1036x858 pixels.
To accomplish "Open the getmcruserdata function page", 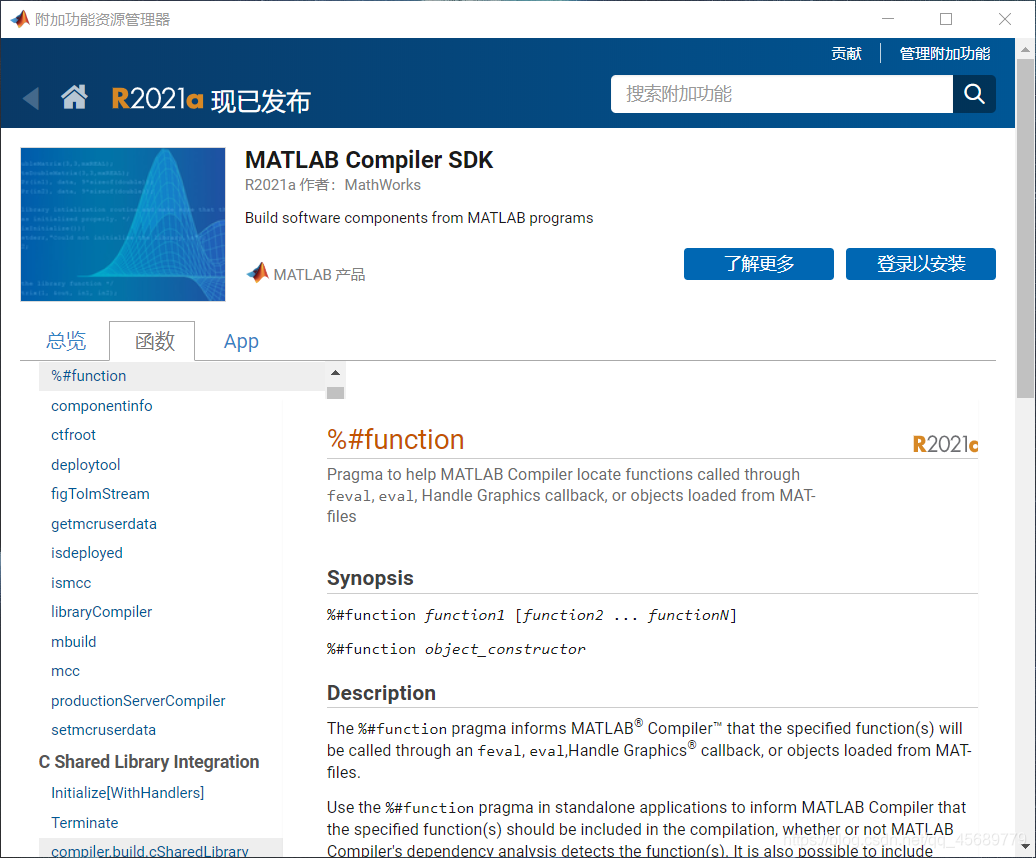I will [104, 524].
